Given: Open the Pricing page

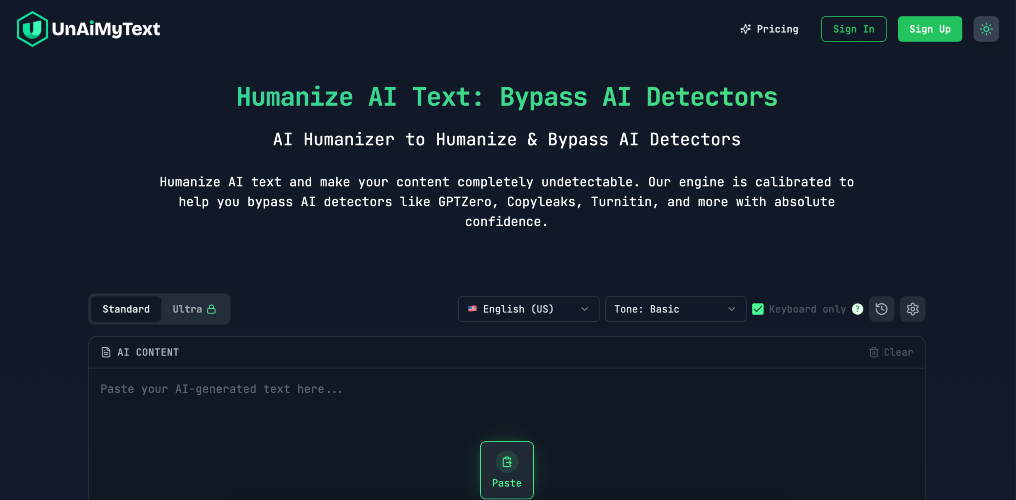Looking at the screenshot, I should 770,29.
